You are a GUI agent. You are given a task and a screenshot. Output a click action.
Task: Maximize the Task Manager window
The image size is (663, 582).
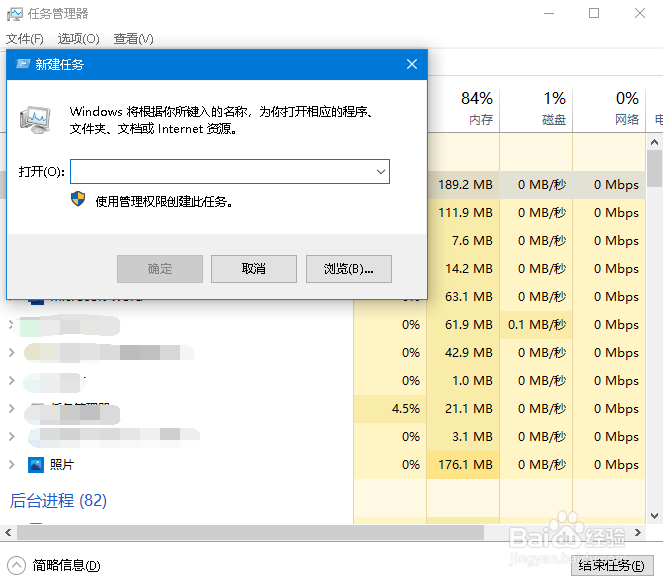tap(594, 14)
